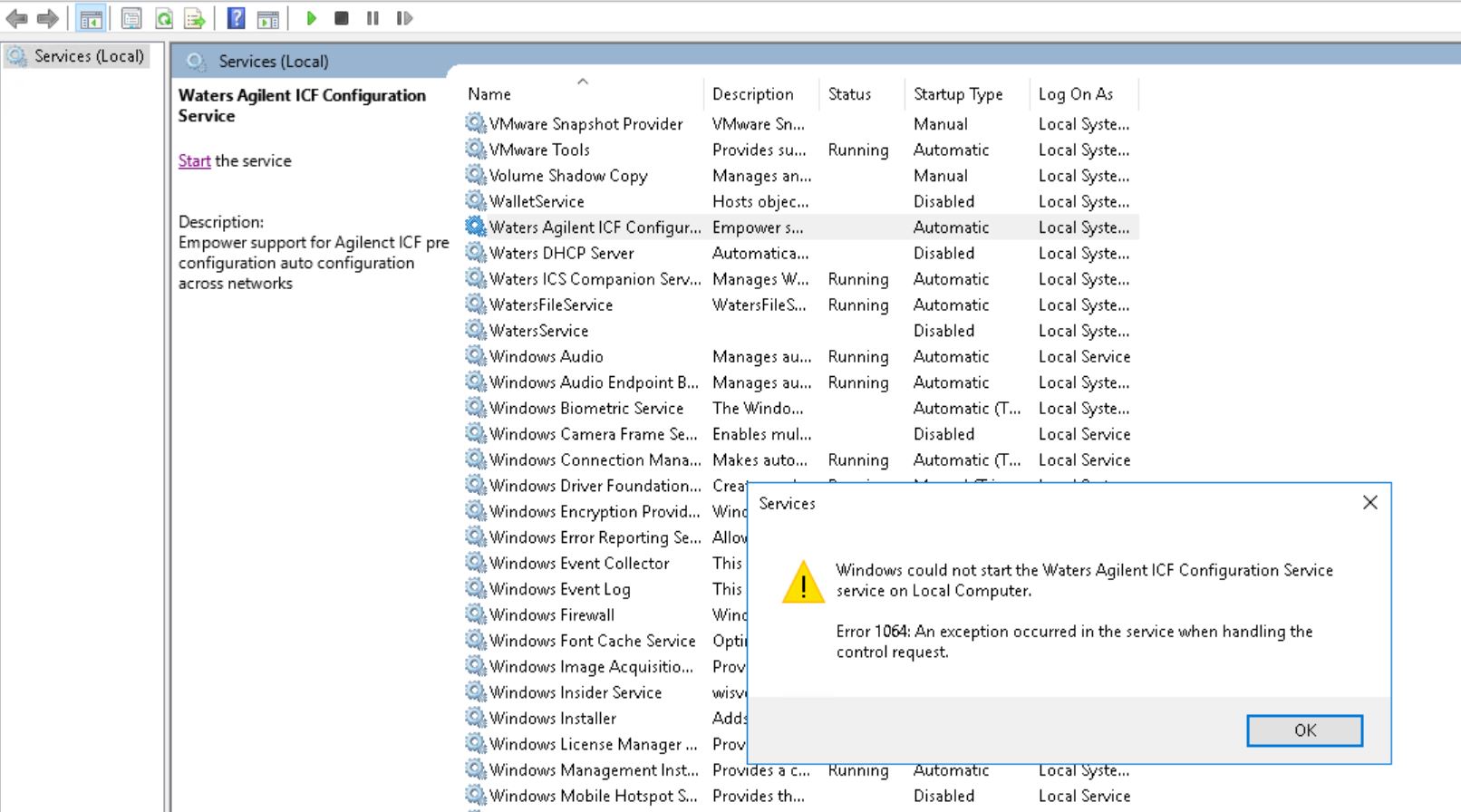This screenshot has width=1461, height=812.
Task: Close the Services error dialog
Action: tap(1369, 502)
